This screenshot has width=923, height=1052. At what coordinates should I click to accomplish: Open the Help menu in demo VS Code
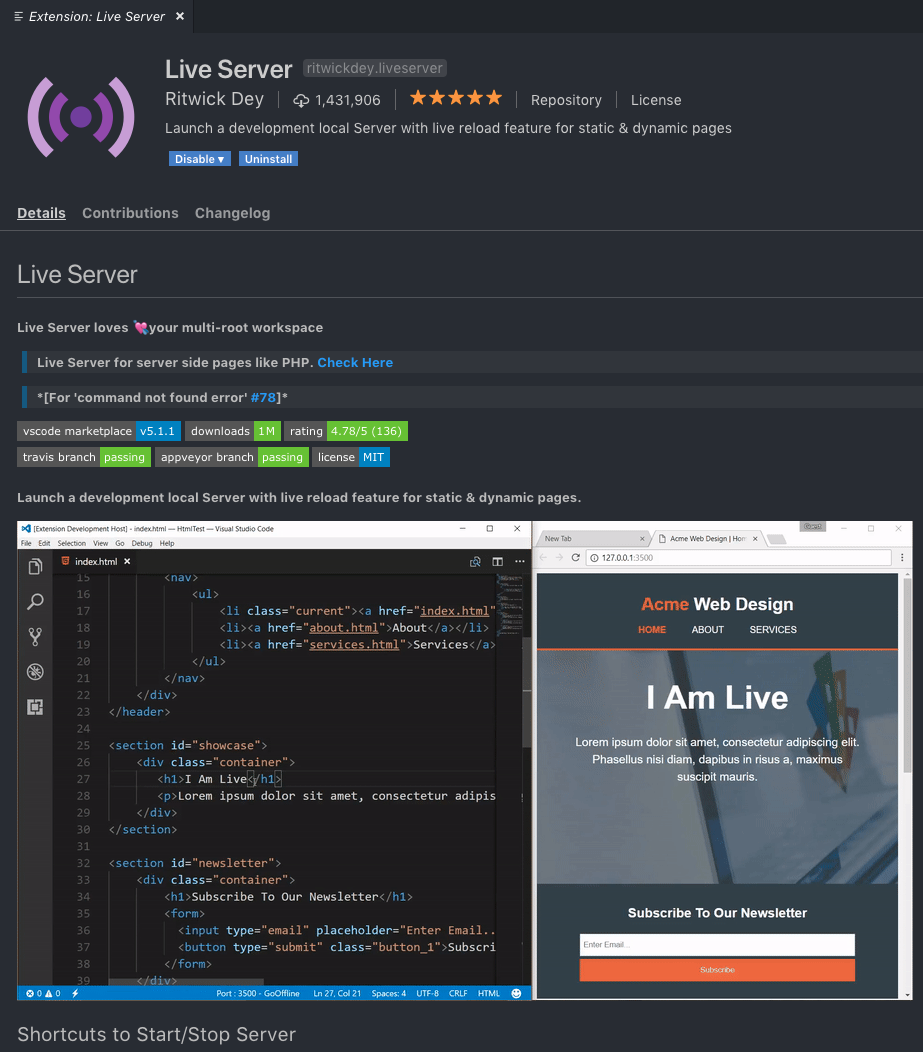(x=167, y=543)
